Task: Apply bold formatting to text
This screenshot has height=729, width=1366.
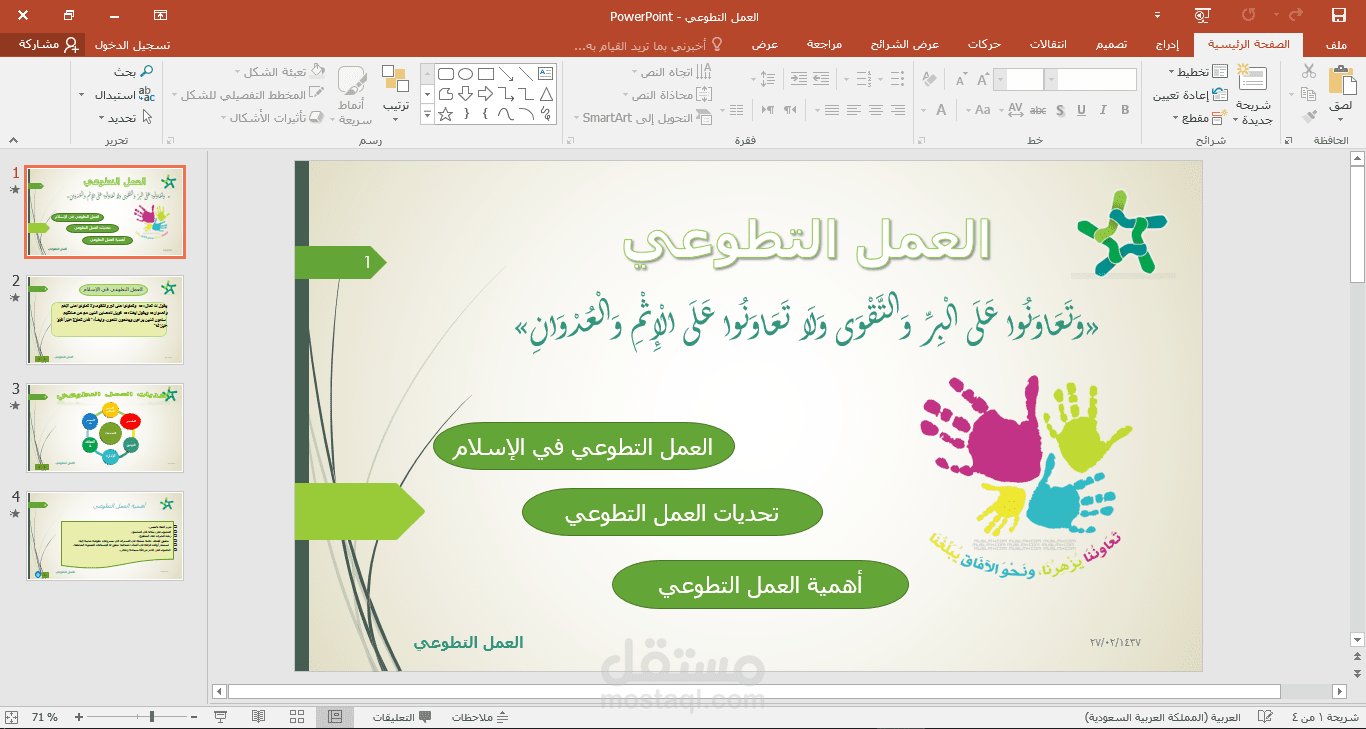Action: 1126,109
